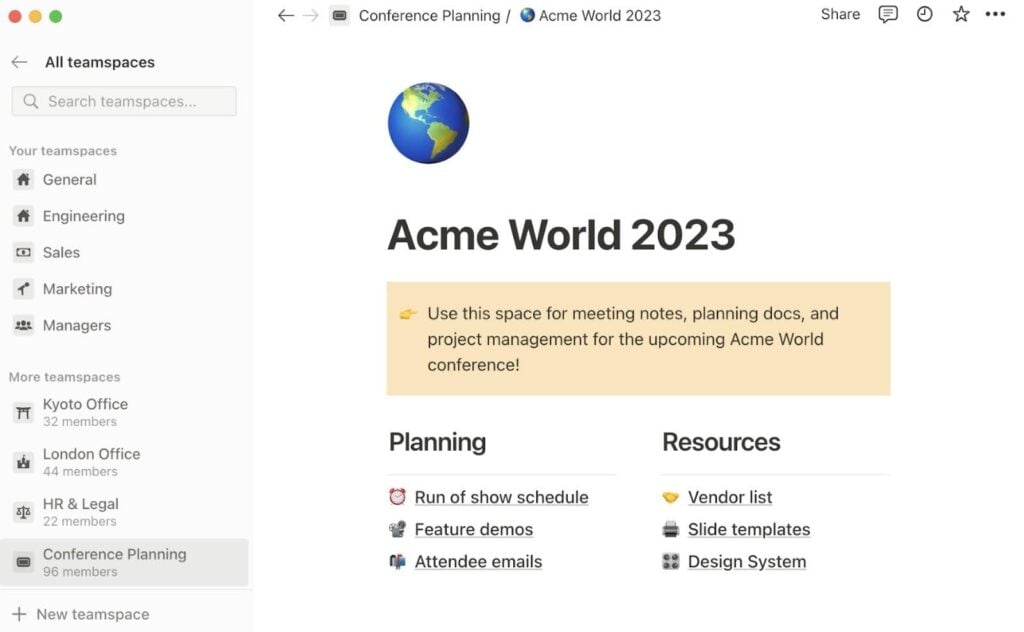Go back using top bar left arrow
Image resolution: width=1024 pixels, height=632 pixels.
tap(285, 16)
